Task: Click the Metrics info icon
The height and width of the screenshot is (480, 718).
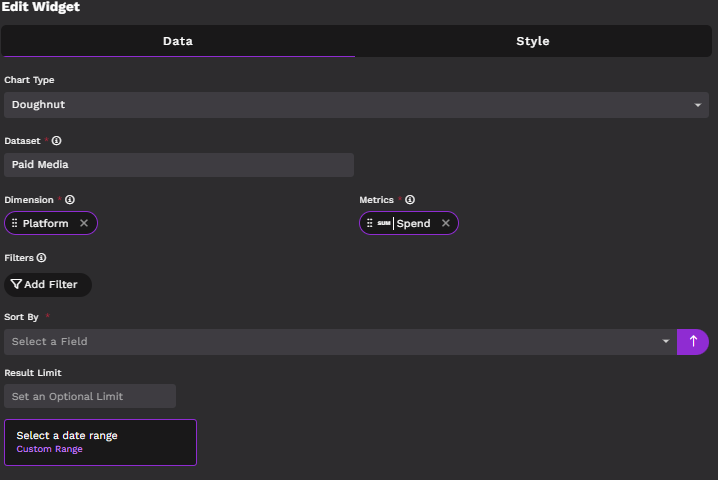Action: click(410, 200)
